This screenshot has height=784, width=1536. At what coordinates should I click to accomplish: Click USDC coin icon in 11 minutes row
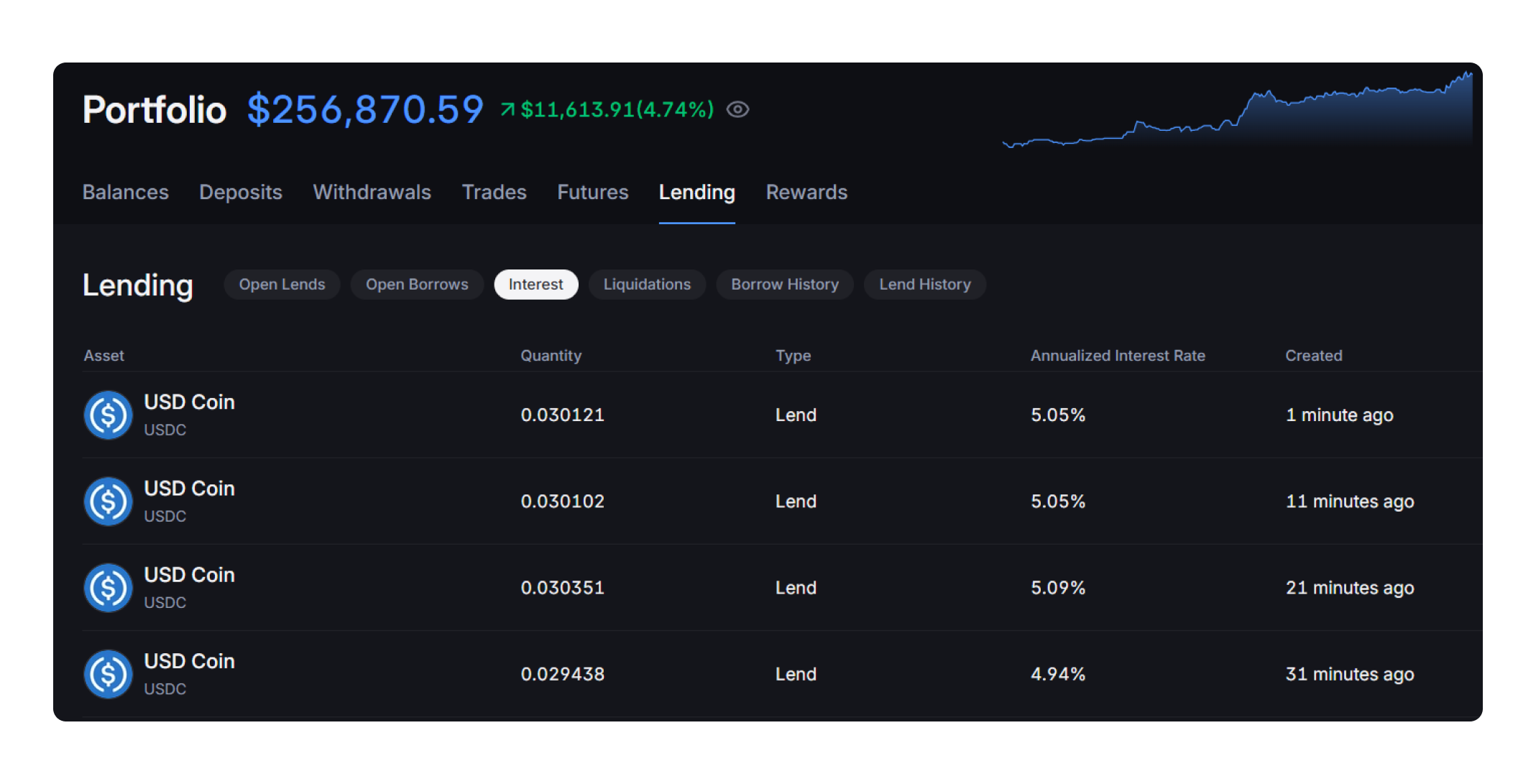[x=109, y=502]
